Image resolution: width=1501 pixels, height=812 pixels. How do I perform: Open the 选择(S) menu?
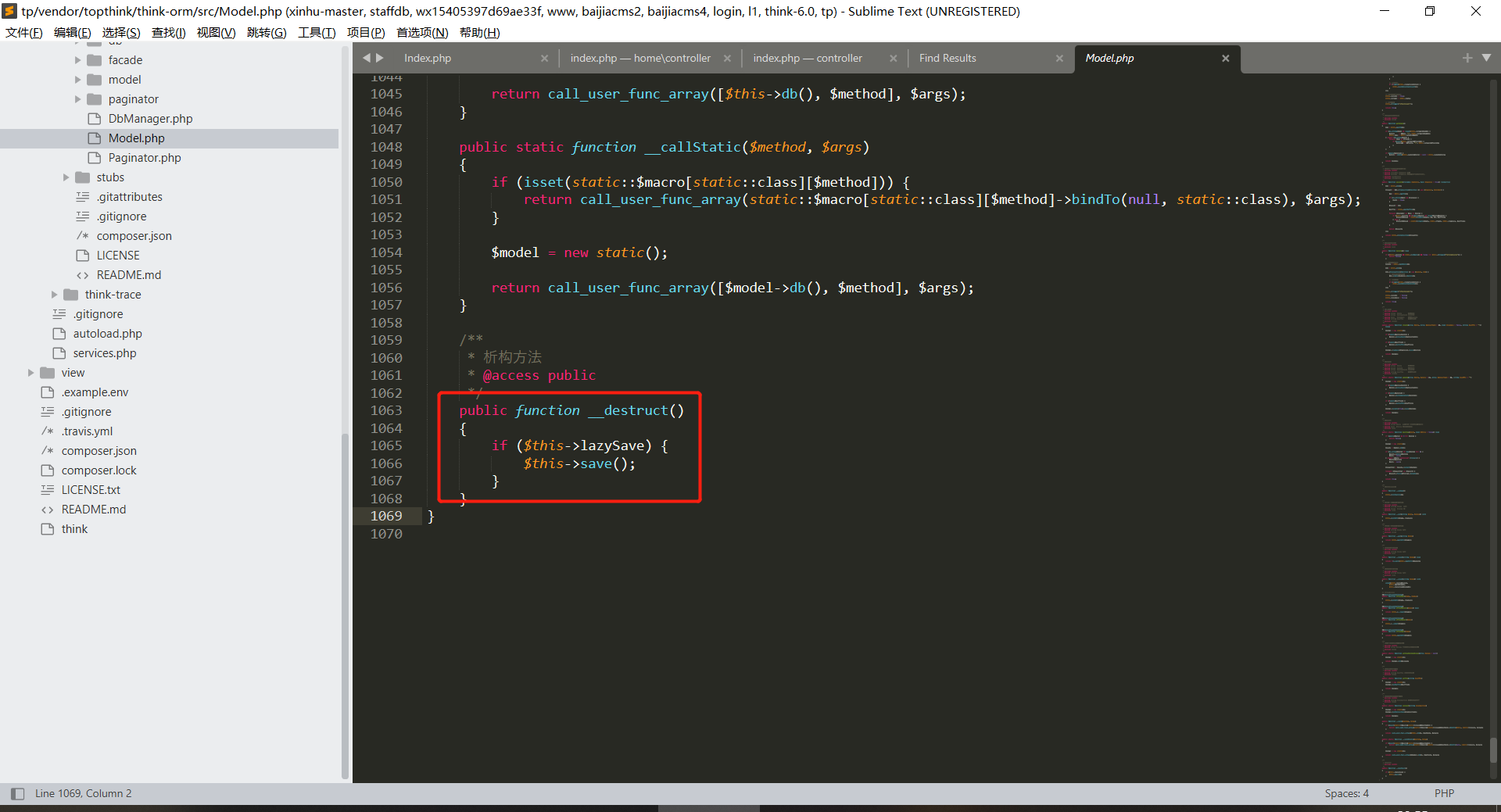click(x=121, y=32)
